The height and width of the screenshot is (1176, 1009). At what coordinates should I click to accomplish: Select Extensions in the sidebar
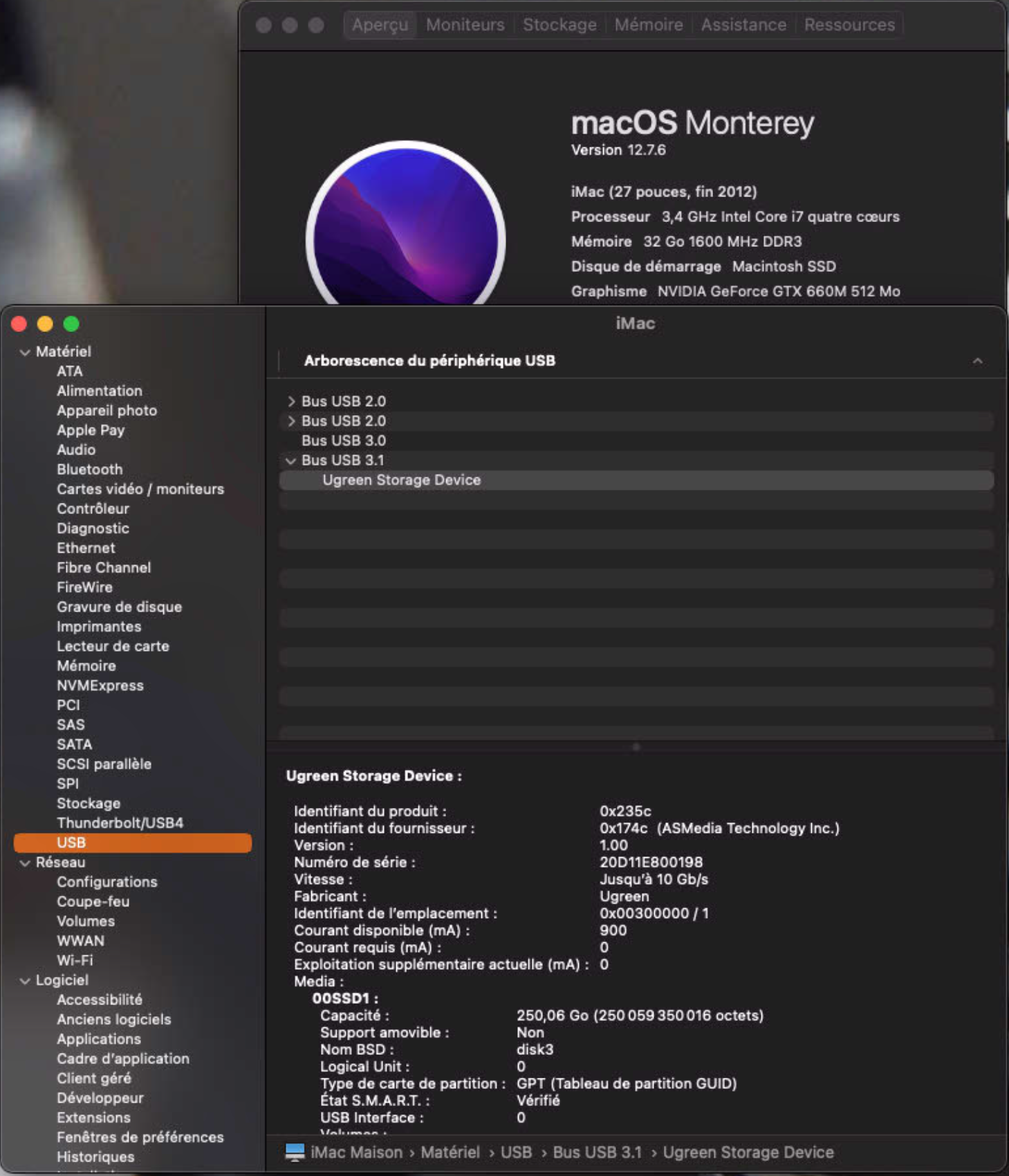click(93, 1118)
